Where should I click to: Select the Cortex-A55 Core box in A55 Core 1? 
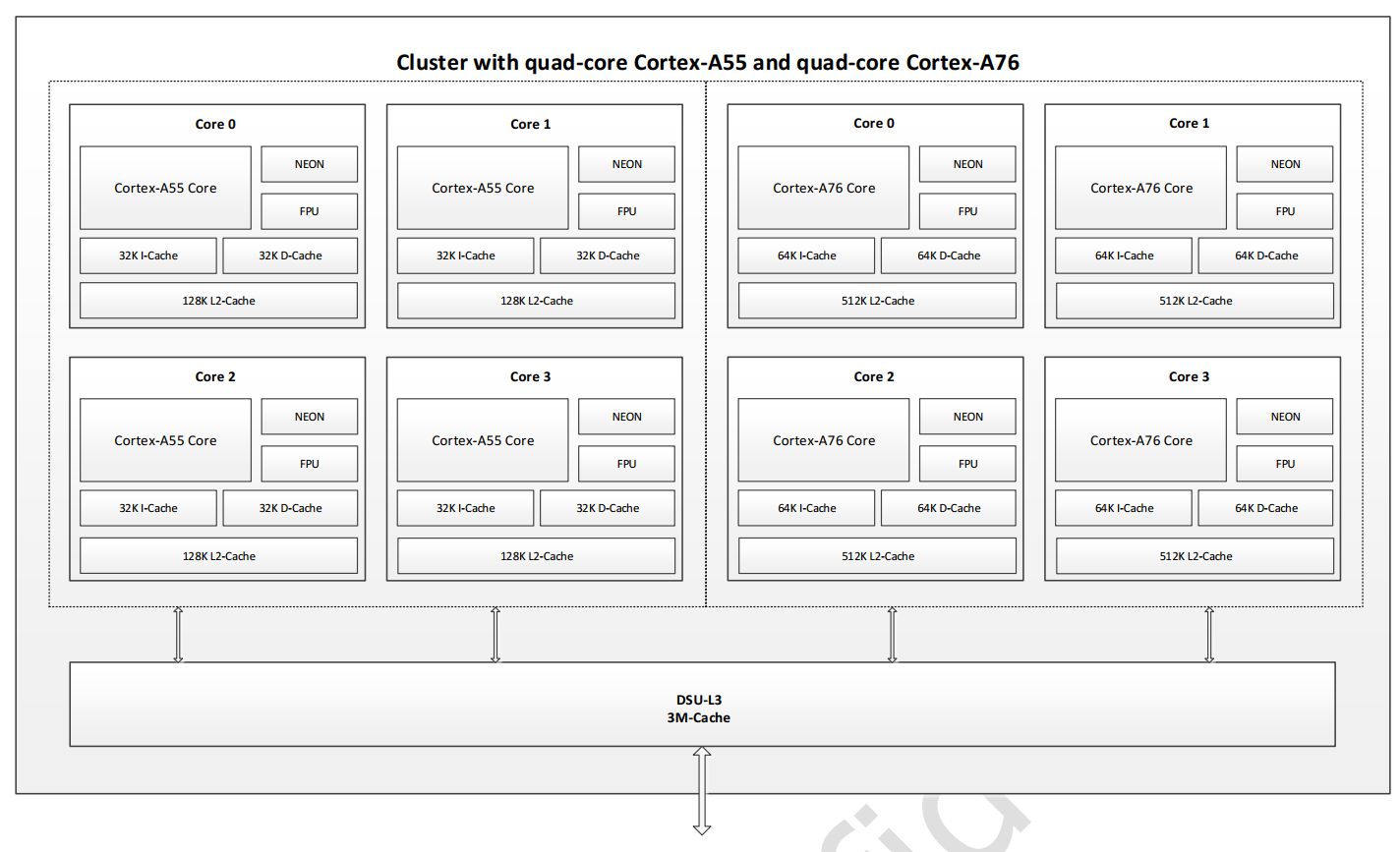(483, 188)
